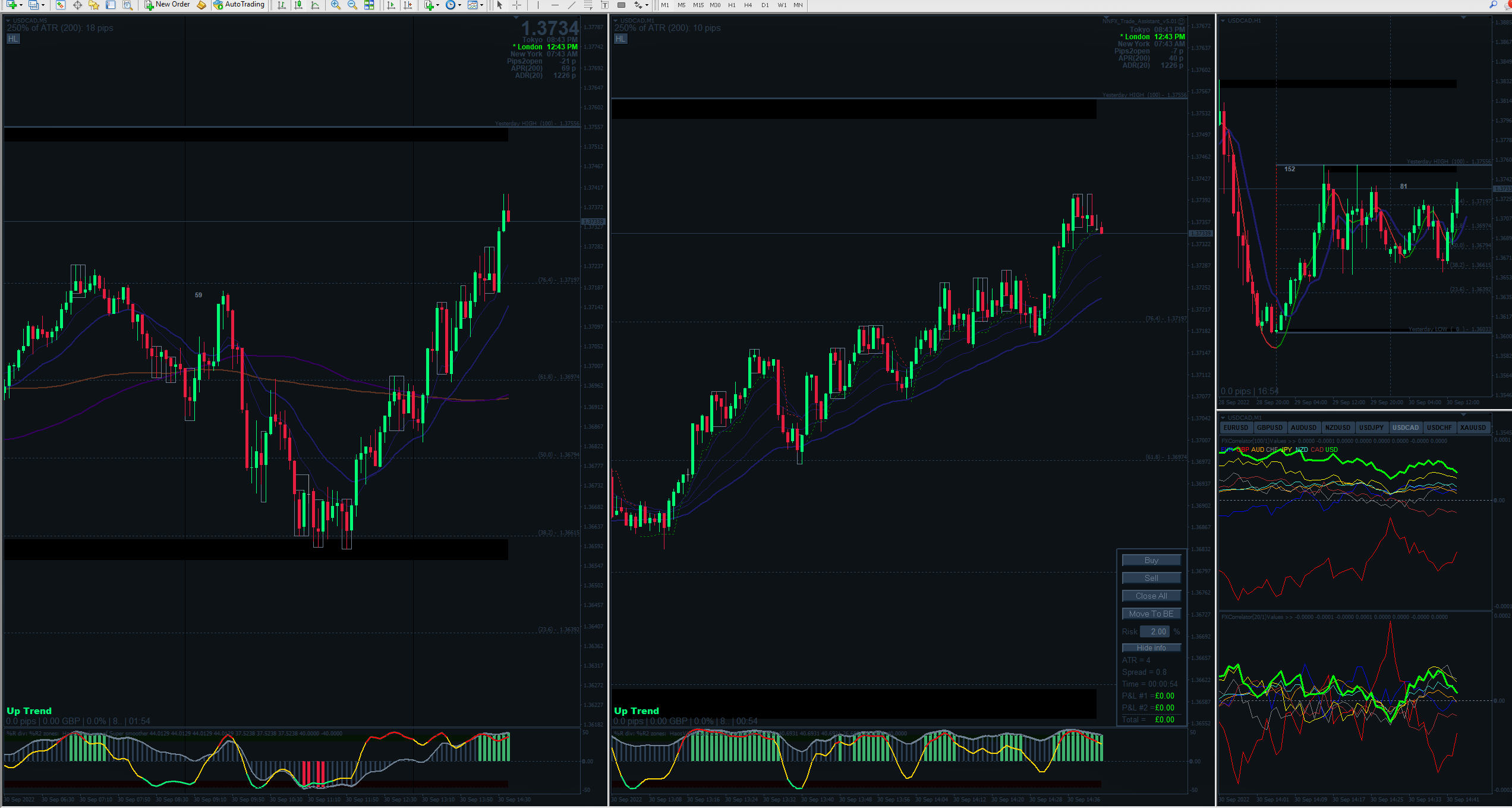Tile windows icon in toolbar
1512x808 pixels.
click(369, 5)
